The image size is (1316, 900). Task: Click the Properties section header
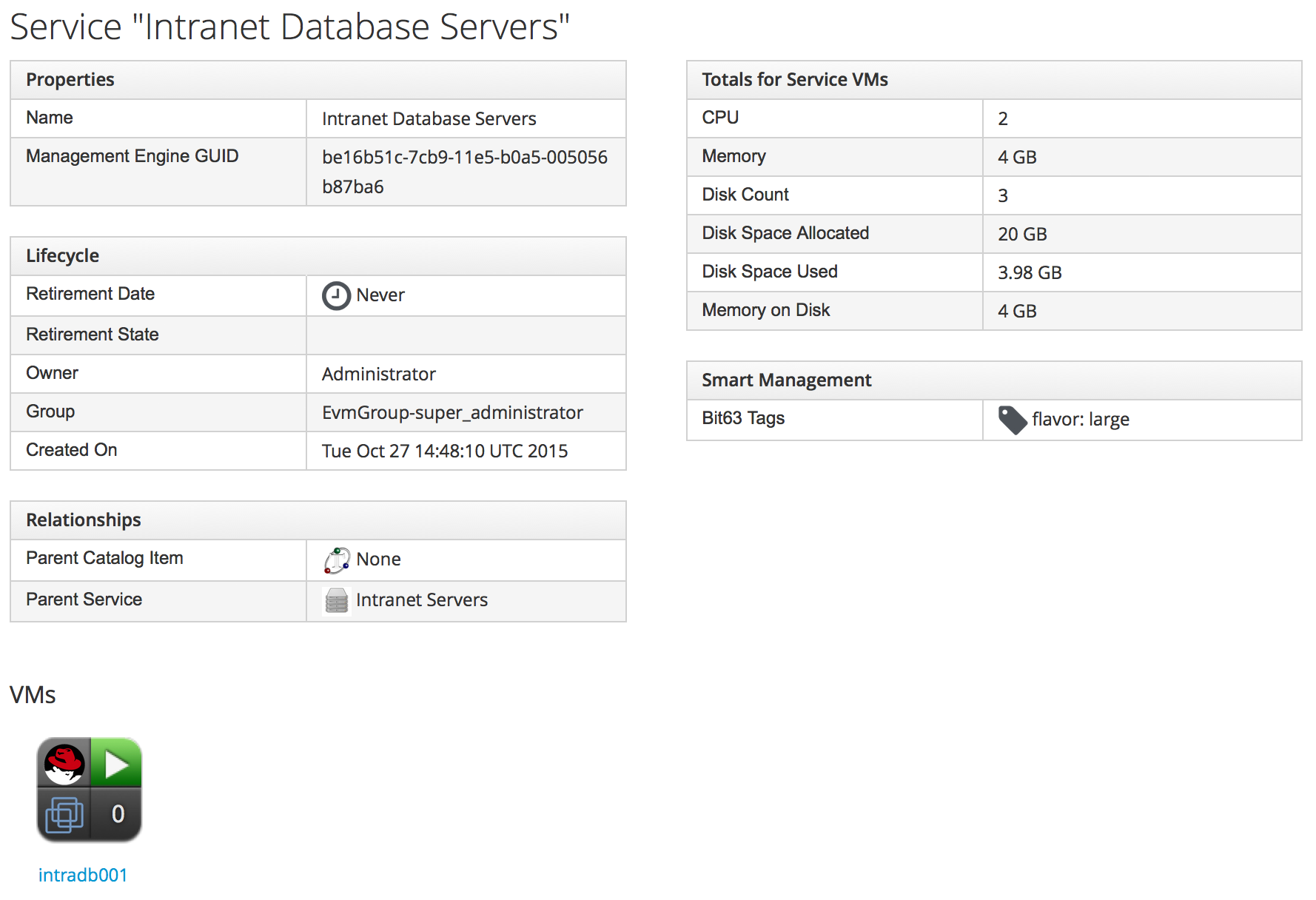(x=70, y=80)
